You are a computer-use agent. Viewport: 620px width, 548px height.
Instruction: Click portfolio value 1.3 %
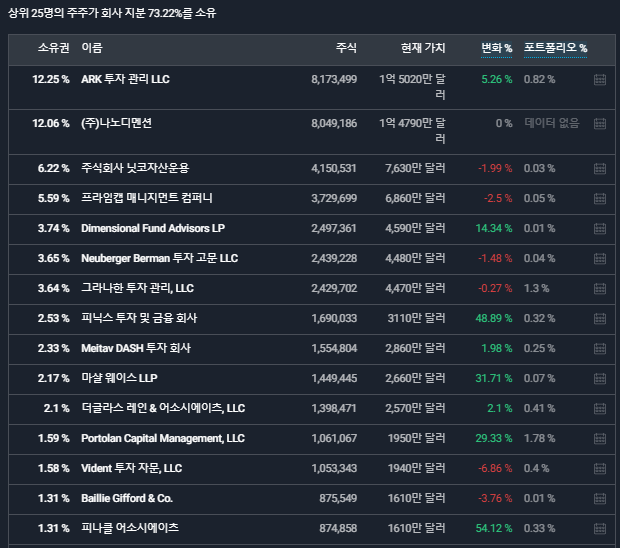coord(537,288)
